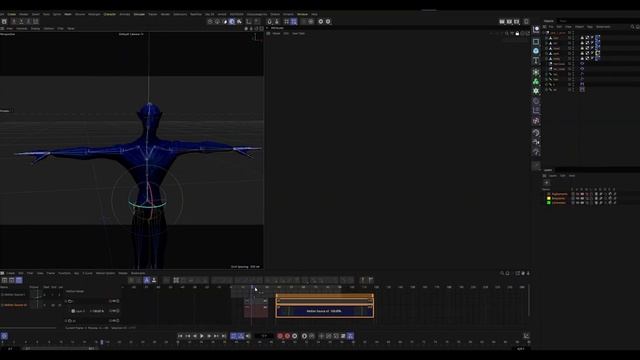
Task: Click the highlighted grid snapping icon in top toolbar
Action: point(293,21)
